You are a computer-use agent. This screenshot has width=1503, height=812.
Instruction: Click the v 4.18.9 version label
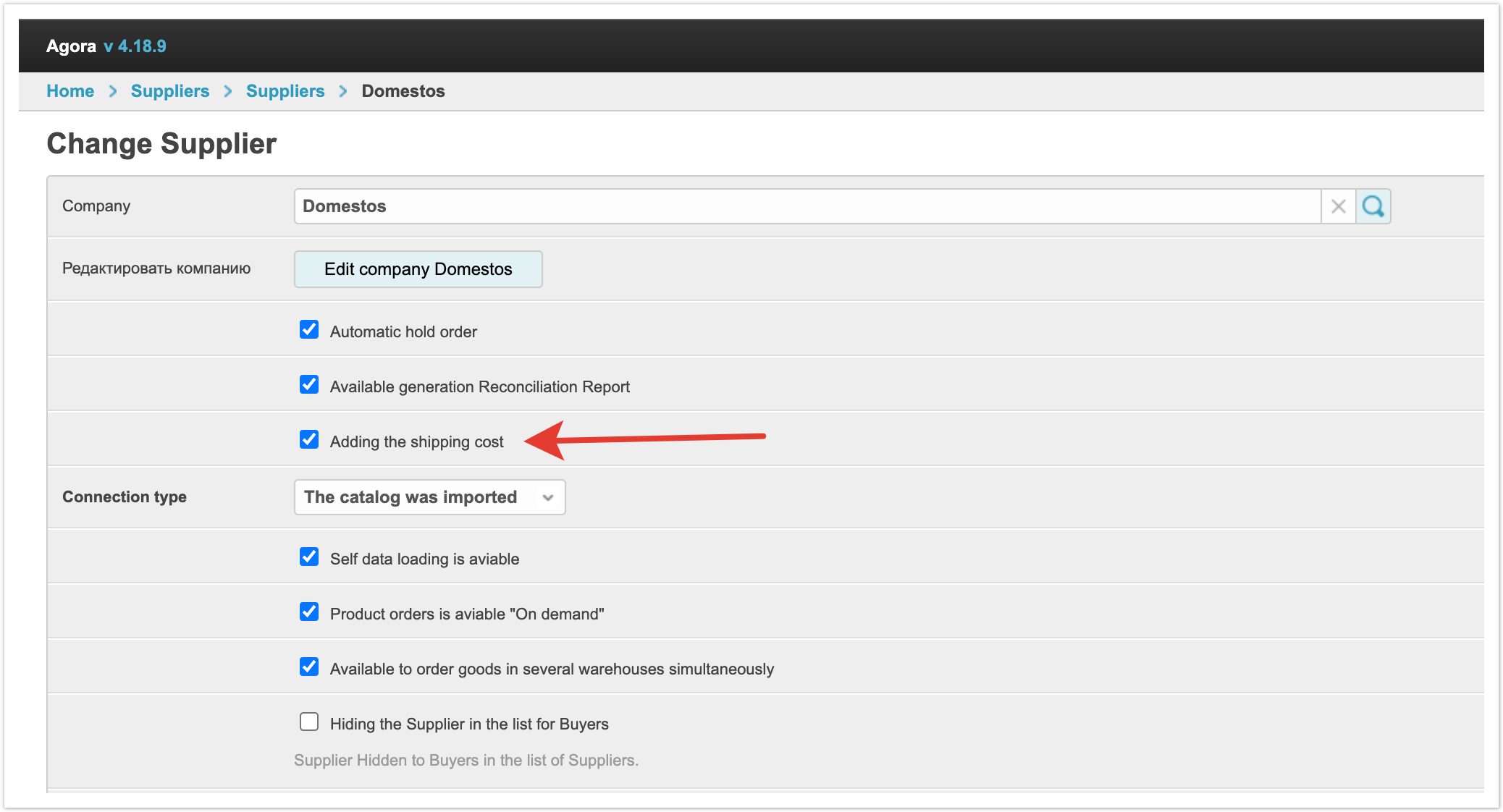(135, 46)
